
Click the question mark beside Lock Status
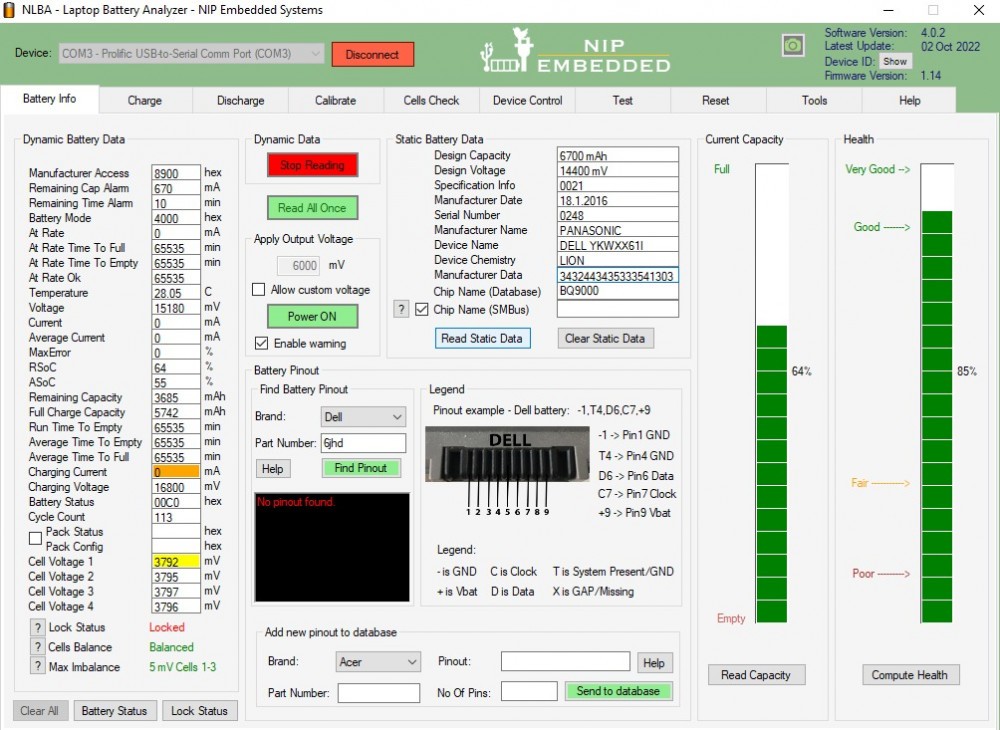pos(38,627)
